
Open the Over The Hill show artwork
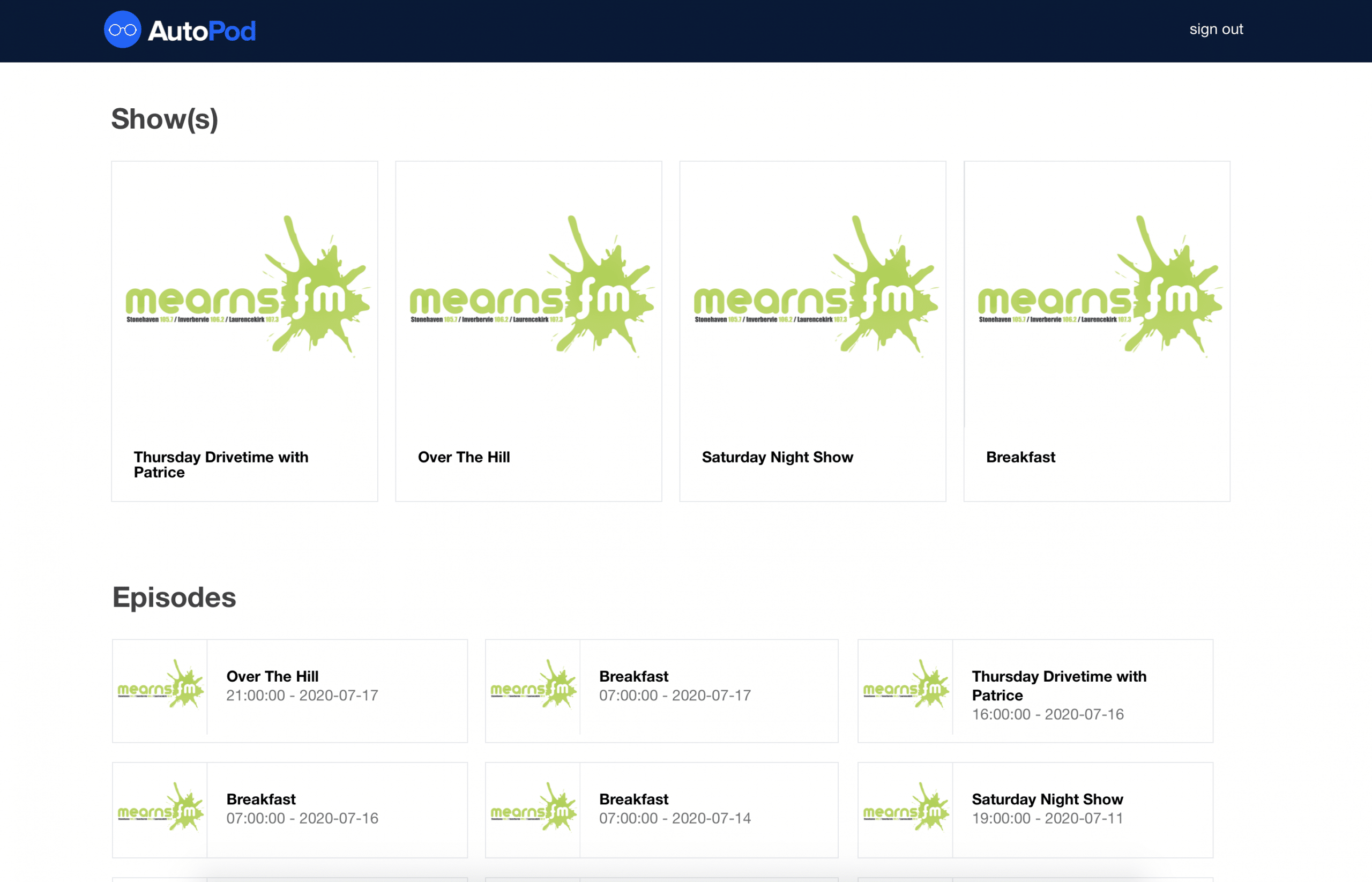point(529,294)
